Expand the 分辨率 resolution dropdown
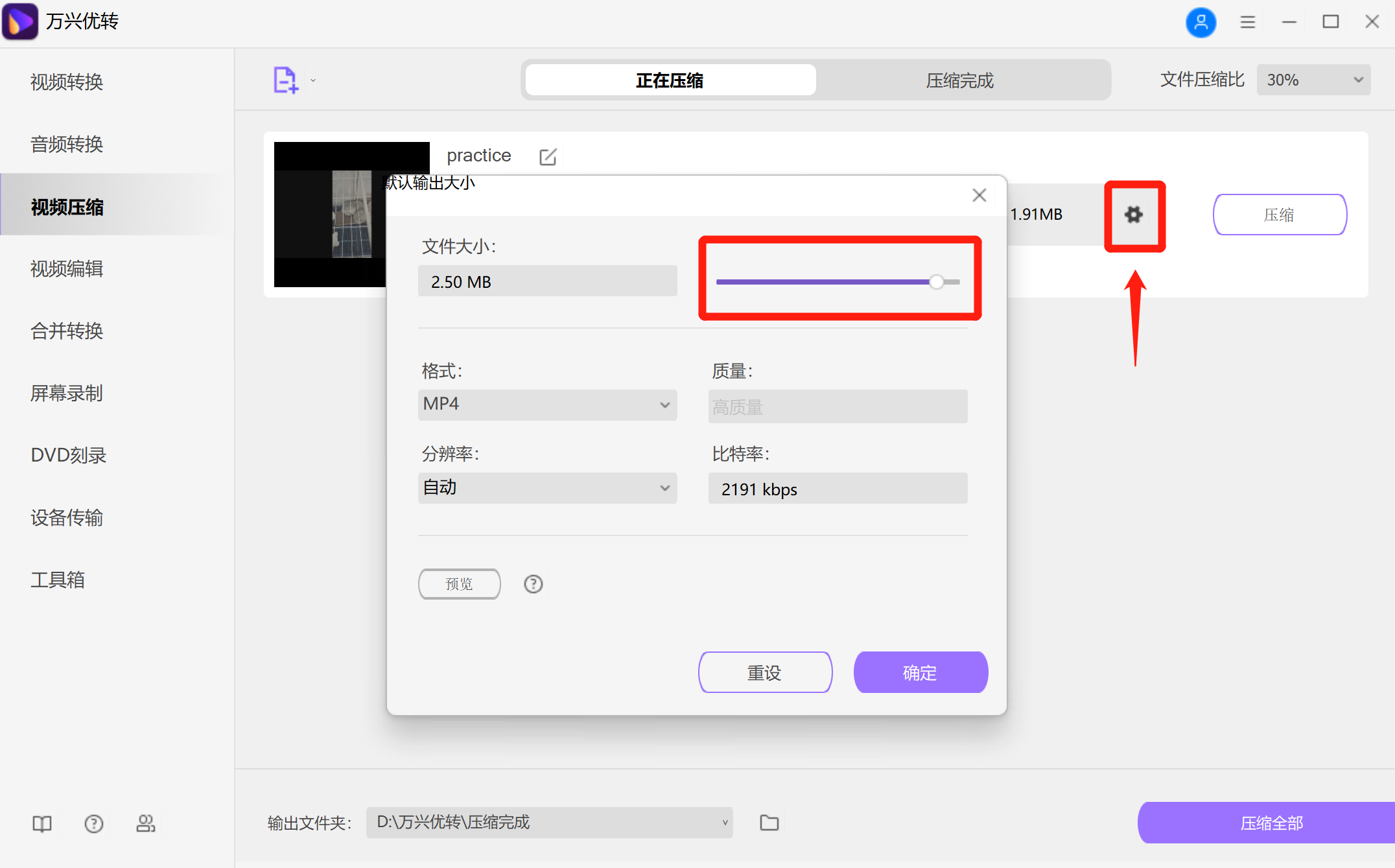Viewport: 1395px width, 868px height. point(548,488)
